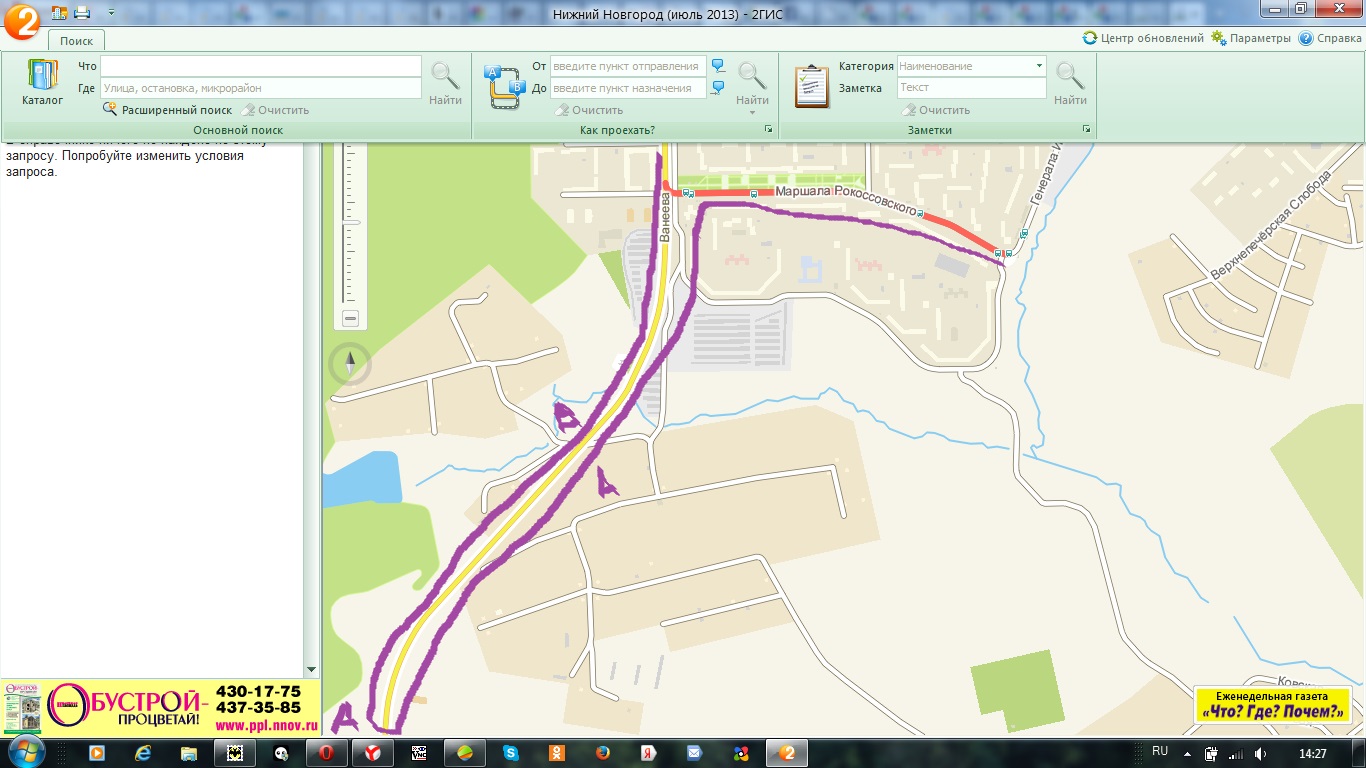
Task: Open the mail envelope taskbar icon
Action: tap(695, 753)
